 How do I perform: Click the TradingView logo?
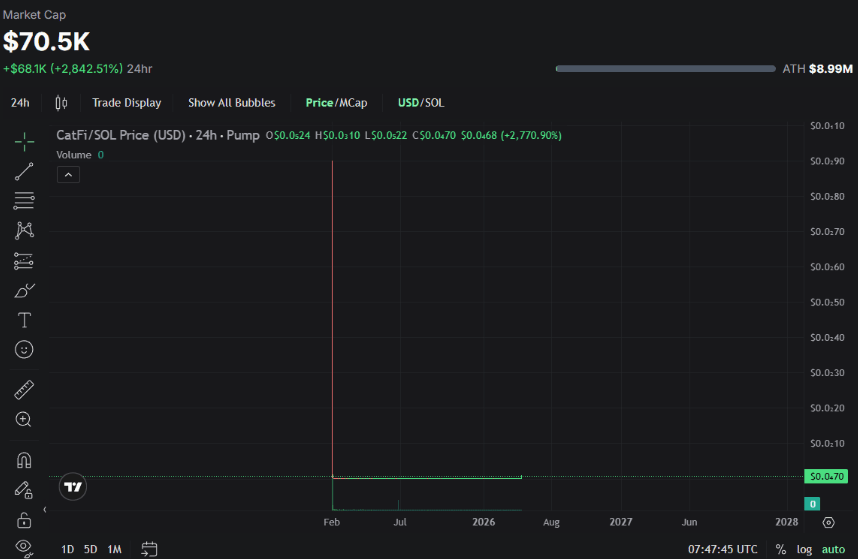click(73, 486)
